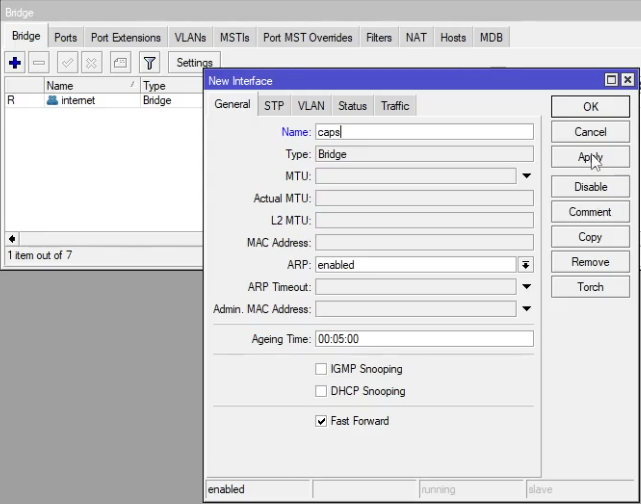Click the checkmark Enable toolbar icon
Image resolution: width=641 pixels, height=504 pixels.
68,62
